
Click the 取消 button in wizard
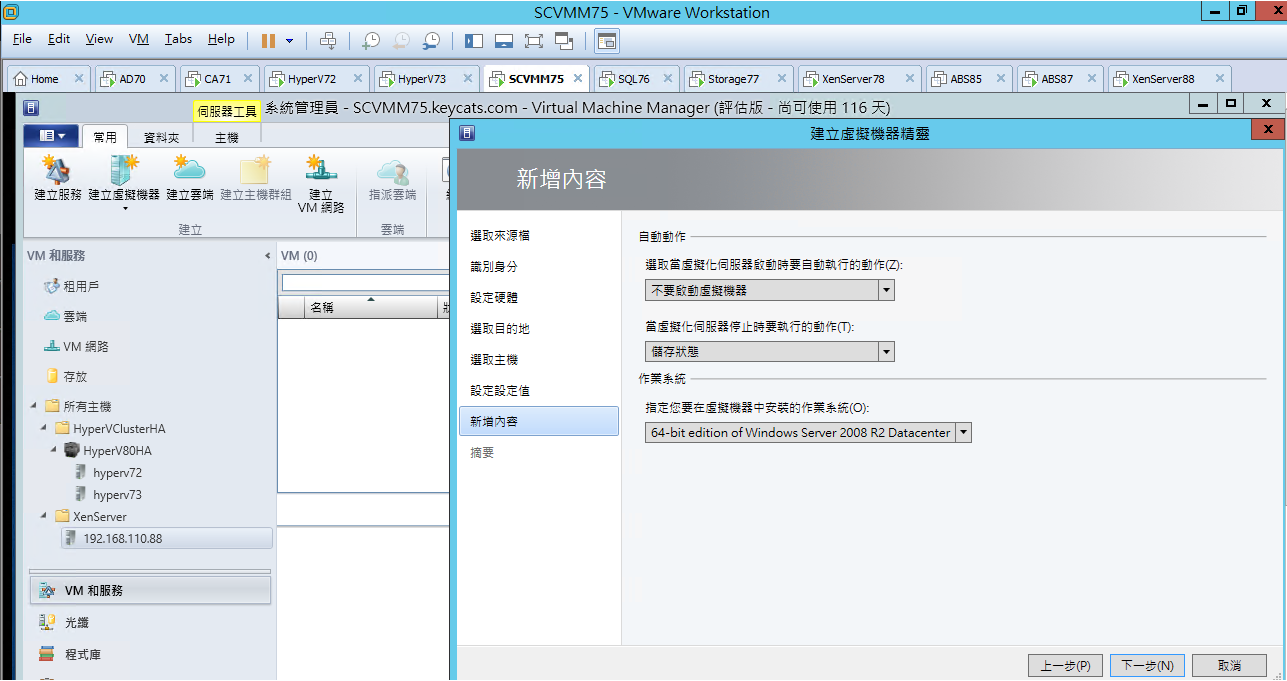click(x=1229, y=665)
